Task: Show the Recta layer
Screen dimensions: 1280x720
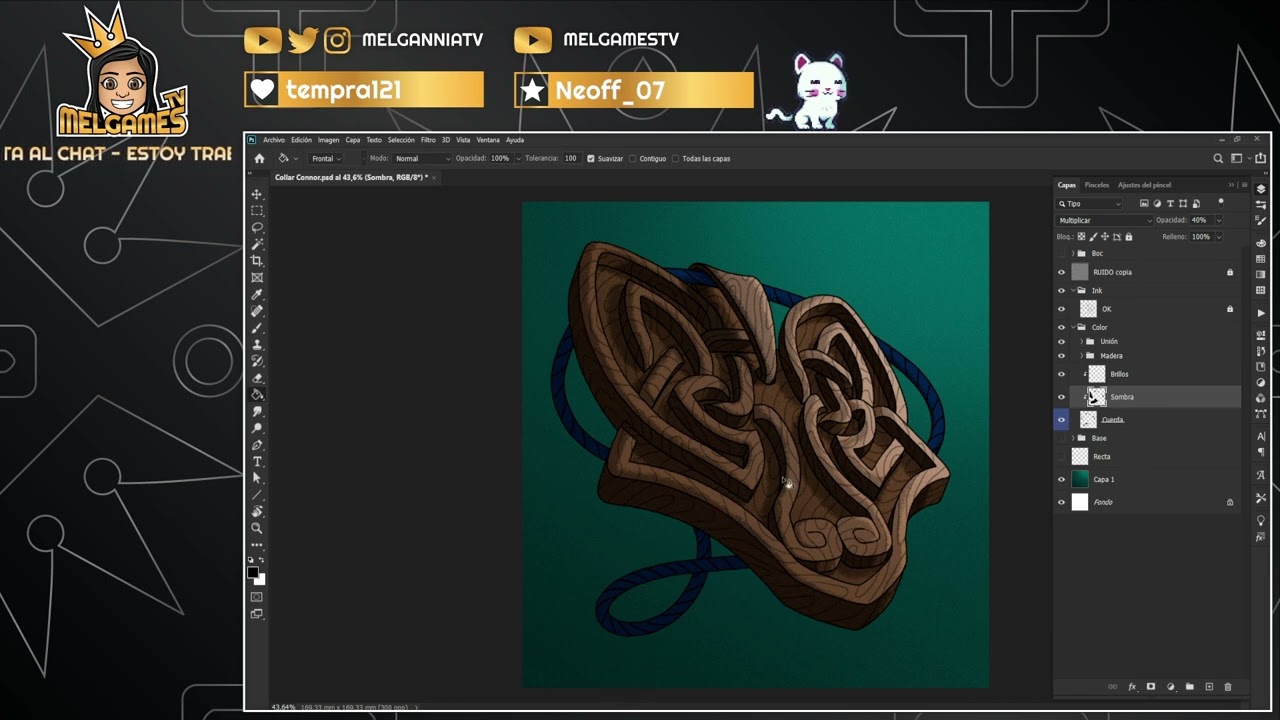Action: pos(1061,456)
